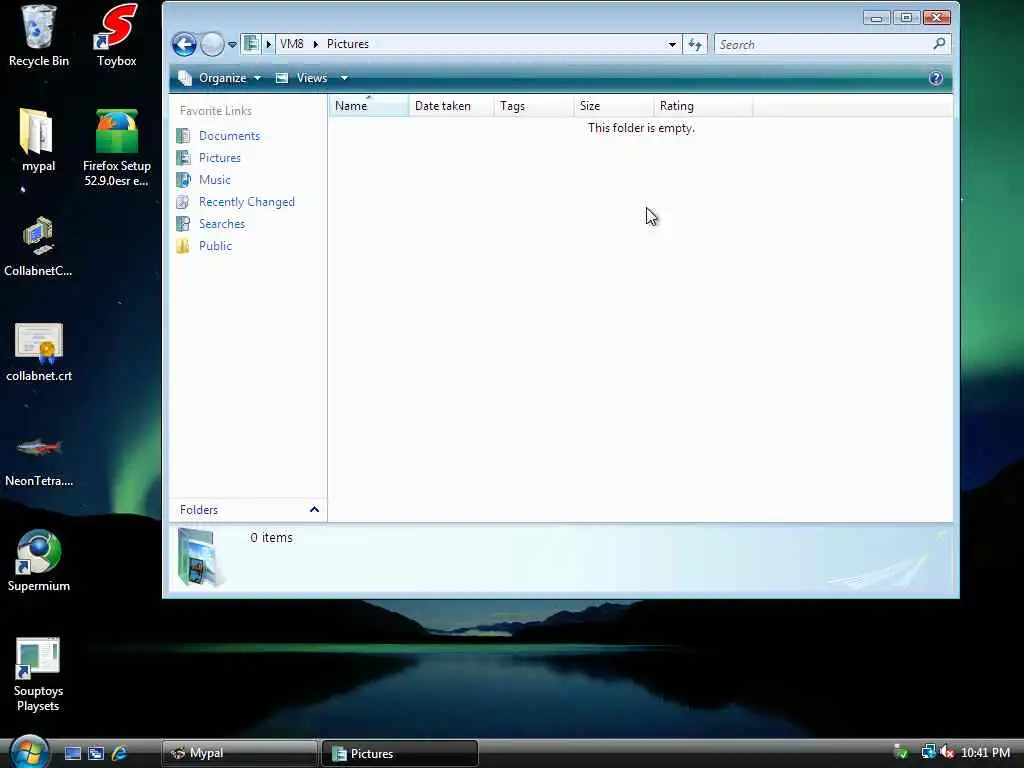Open Help with the question mark icon
The height and width of the screenshot is (768, 1024).
click(936, 78)
